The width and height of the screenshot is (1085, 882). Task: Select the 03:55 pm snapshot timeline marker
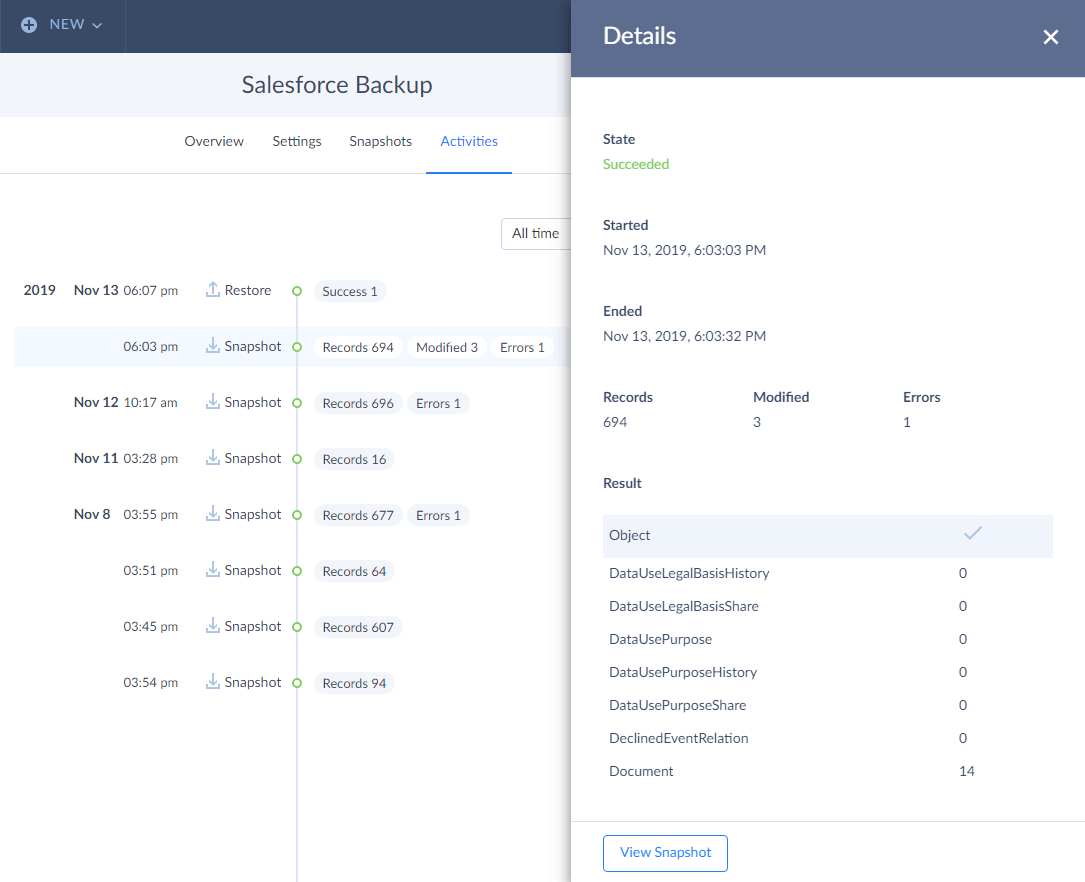click(297, 515)
